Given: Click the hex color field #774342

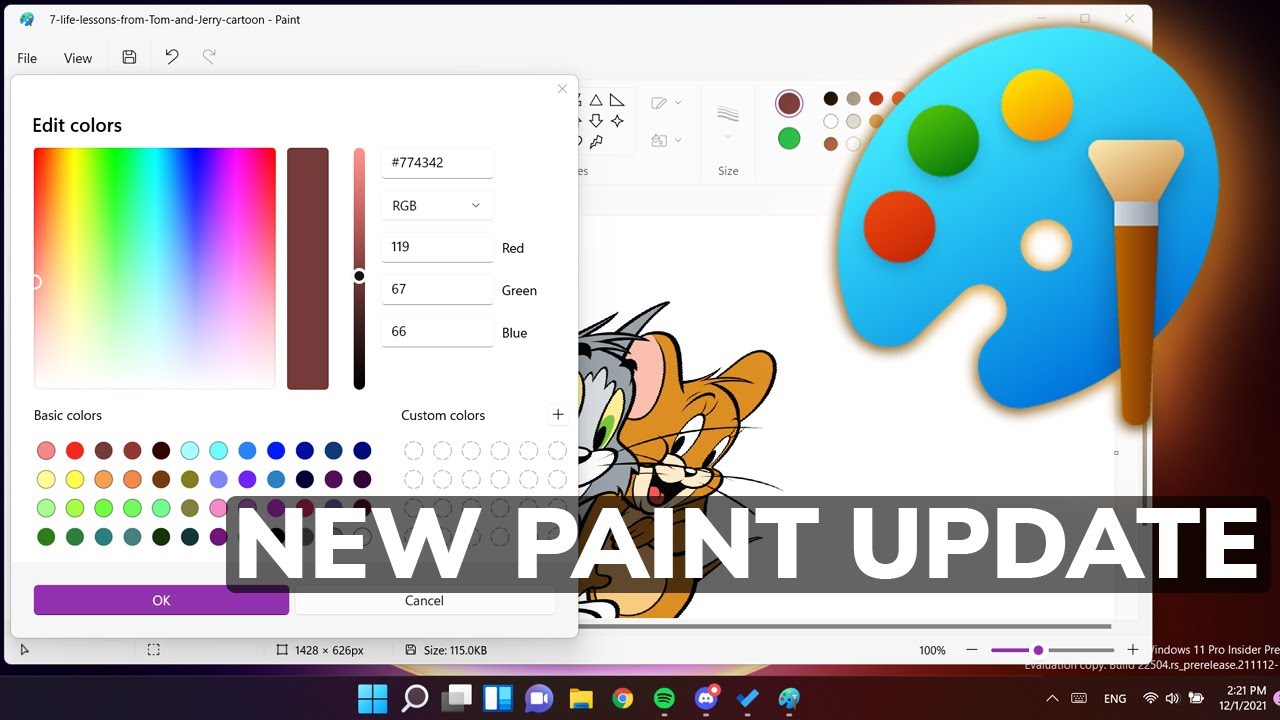Looking at the screenshot, I should click(x=437, y=162).
